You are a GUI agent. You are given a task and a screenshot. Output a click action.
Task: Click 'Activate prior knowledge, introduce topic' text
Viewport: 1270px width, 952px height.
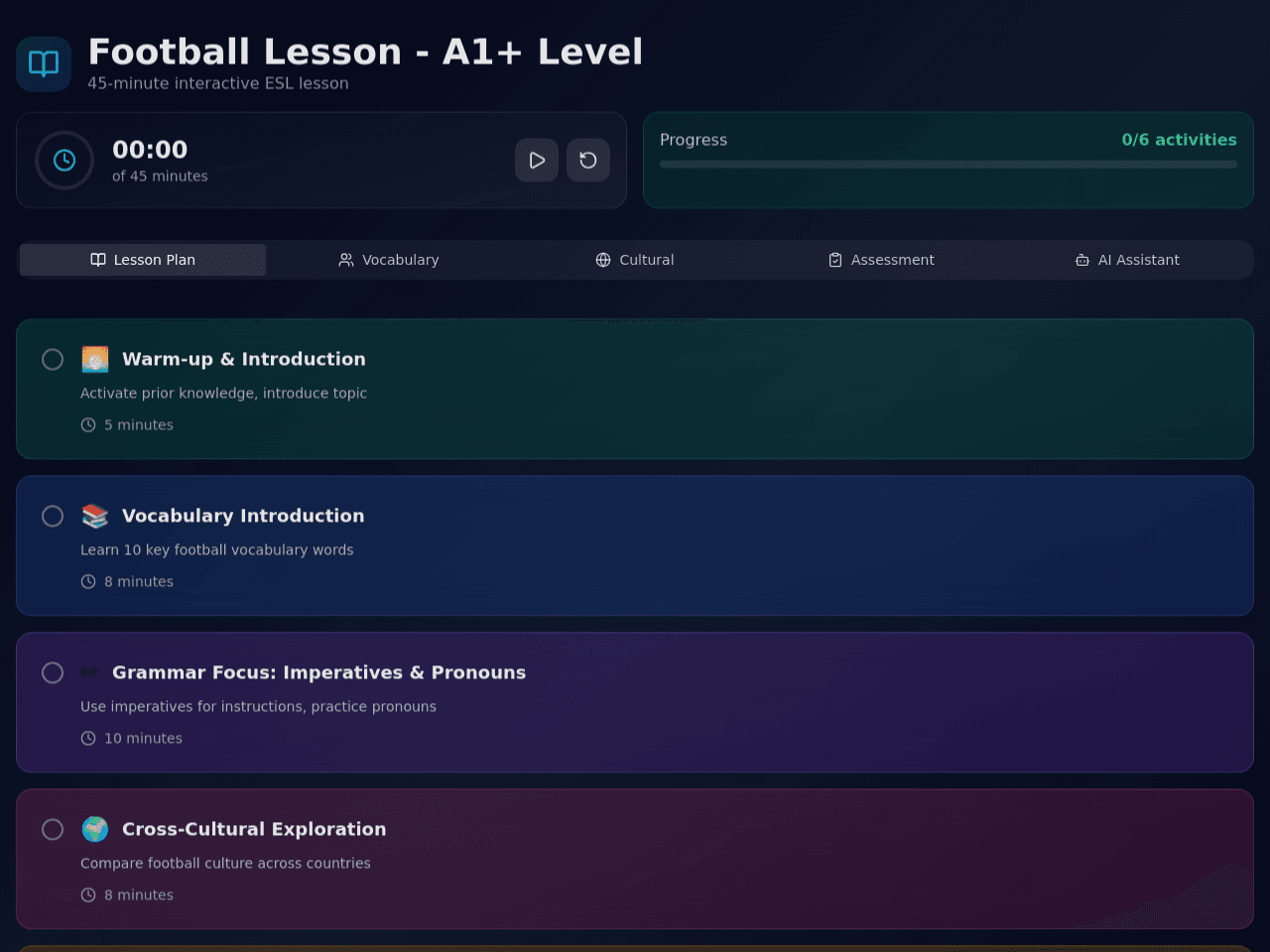click(223, 393)
